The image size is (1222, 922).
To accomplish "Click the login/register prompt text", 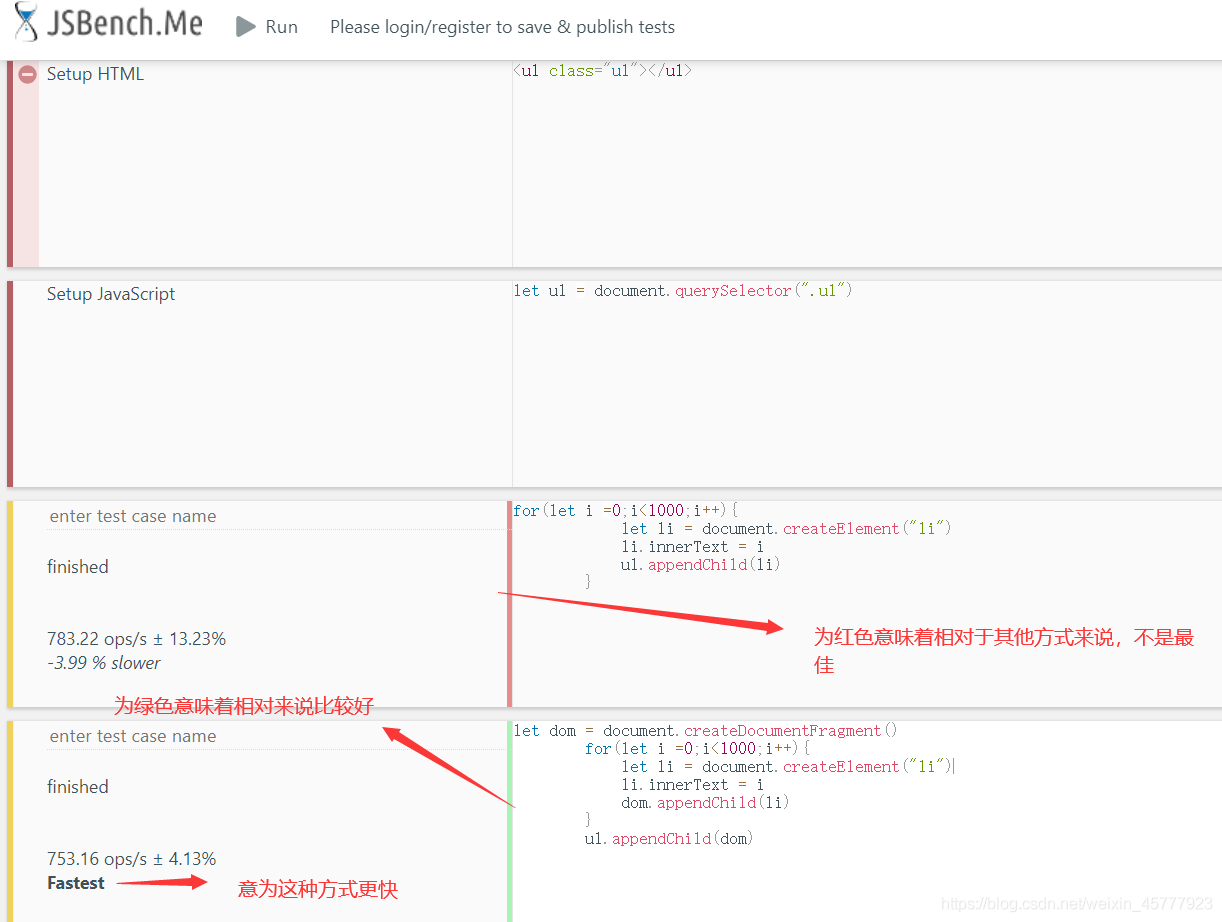I will [502, 27].
